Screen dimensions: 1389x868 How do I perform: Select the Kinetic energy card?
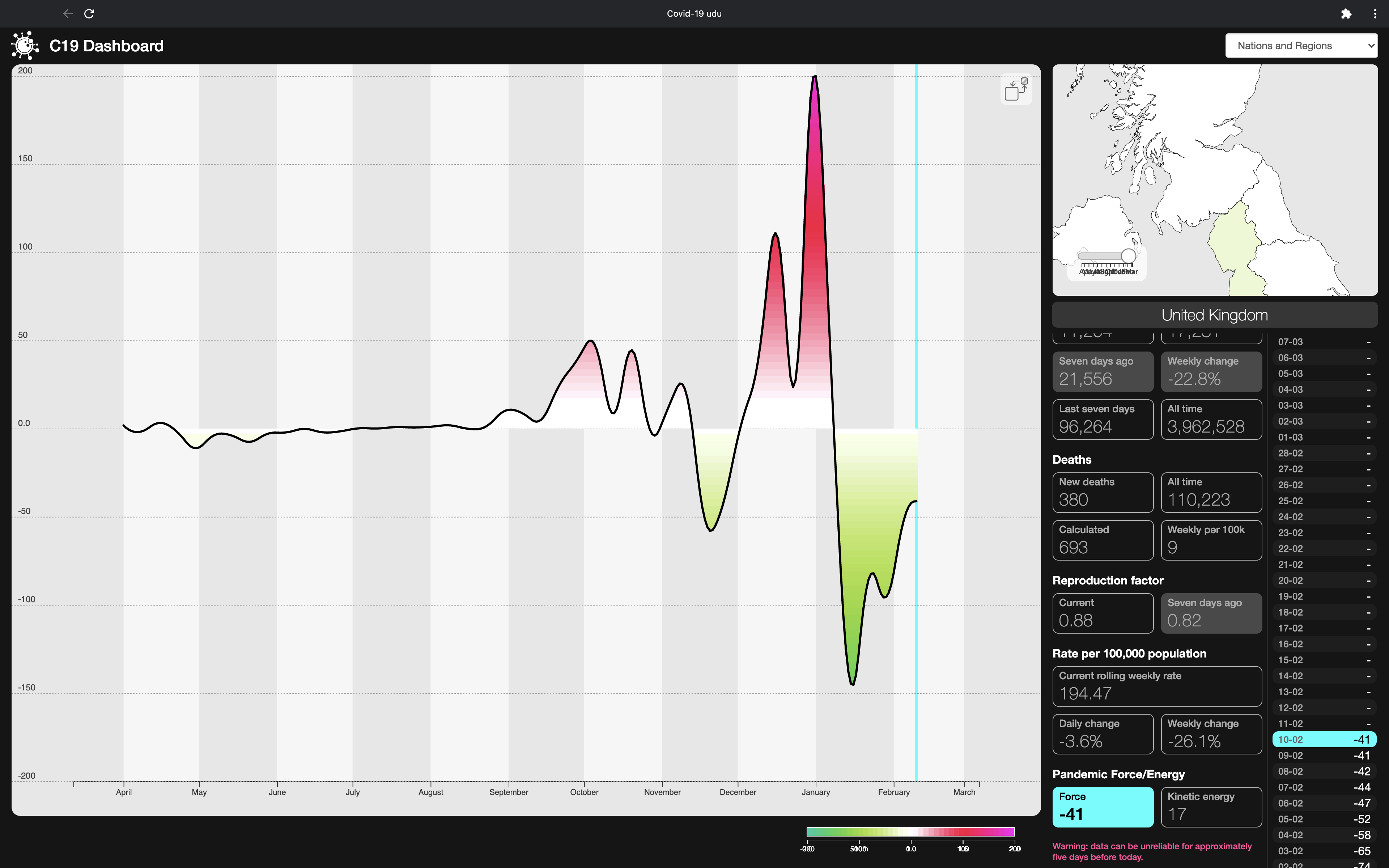(1211, 807)
